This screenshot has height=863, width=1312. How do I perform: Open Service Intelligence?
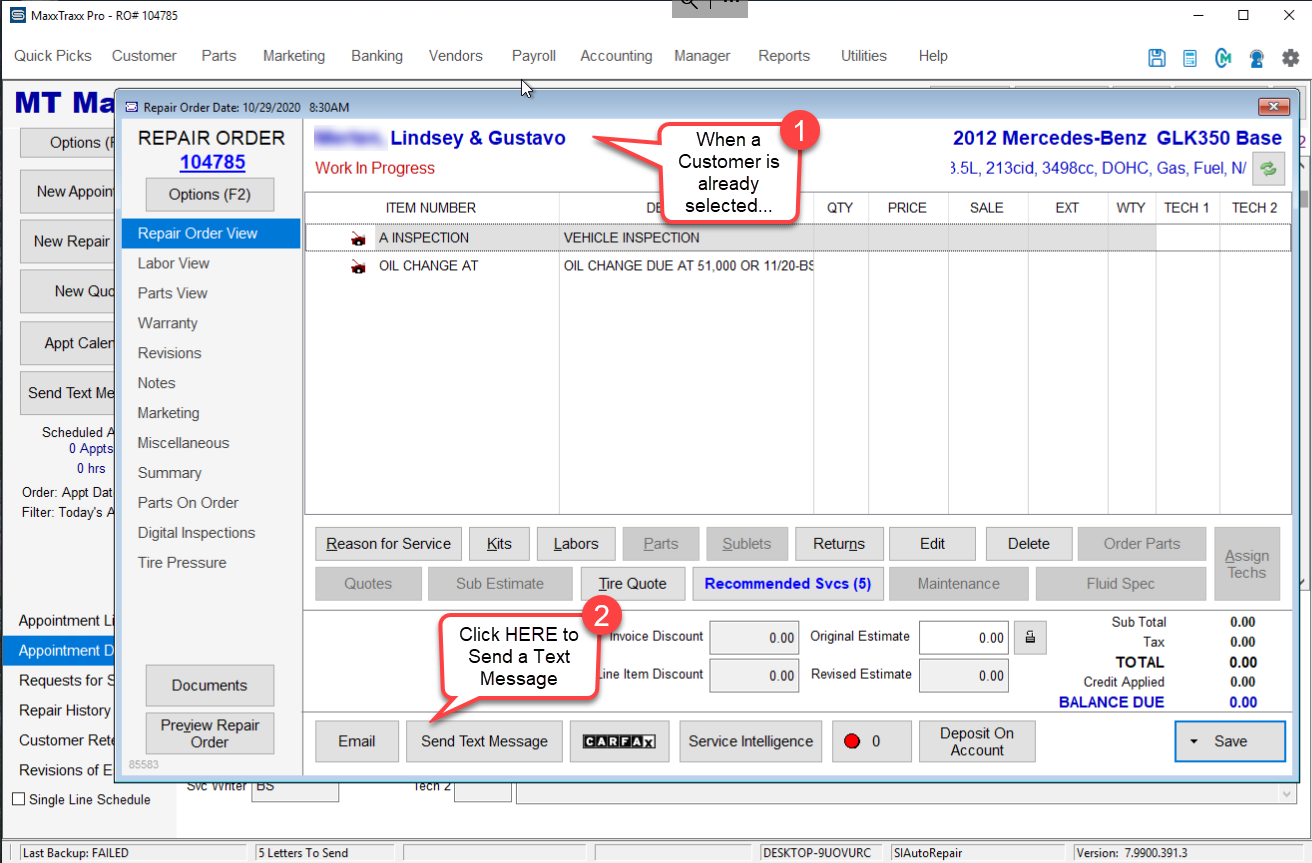click(751, 742)
